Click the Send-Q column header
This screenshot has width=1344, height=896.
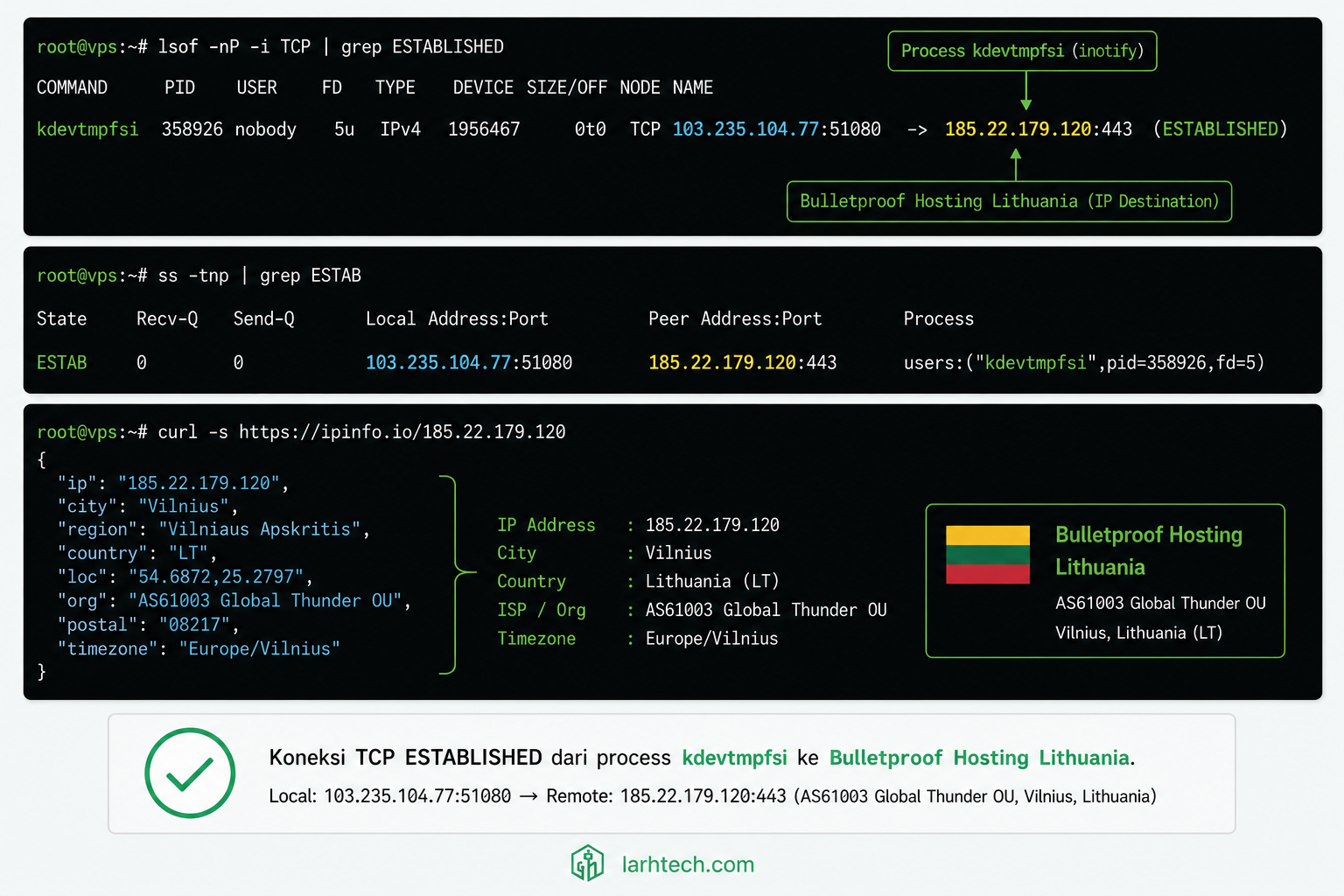click(264, 318)
